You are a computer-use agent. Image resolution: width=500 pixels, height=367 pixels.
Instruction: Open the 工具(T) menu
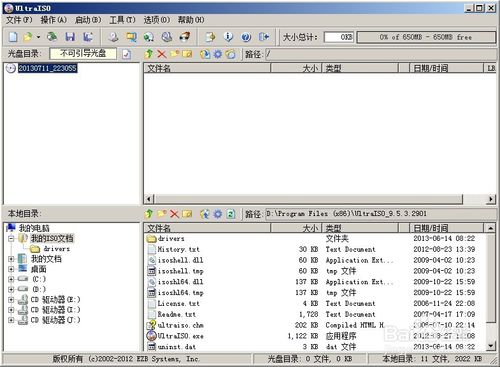pos(123,20)
